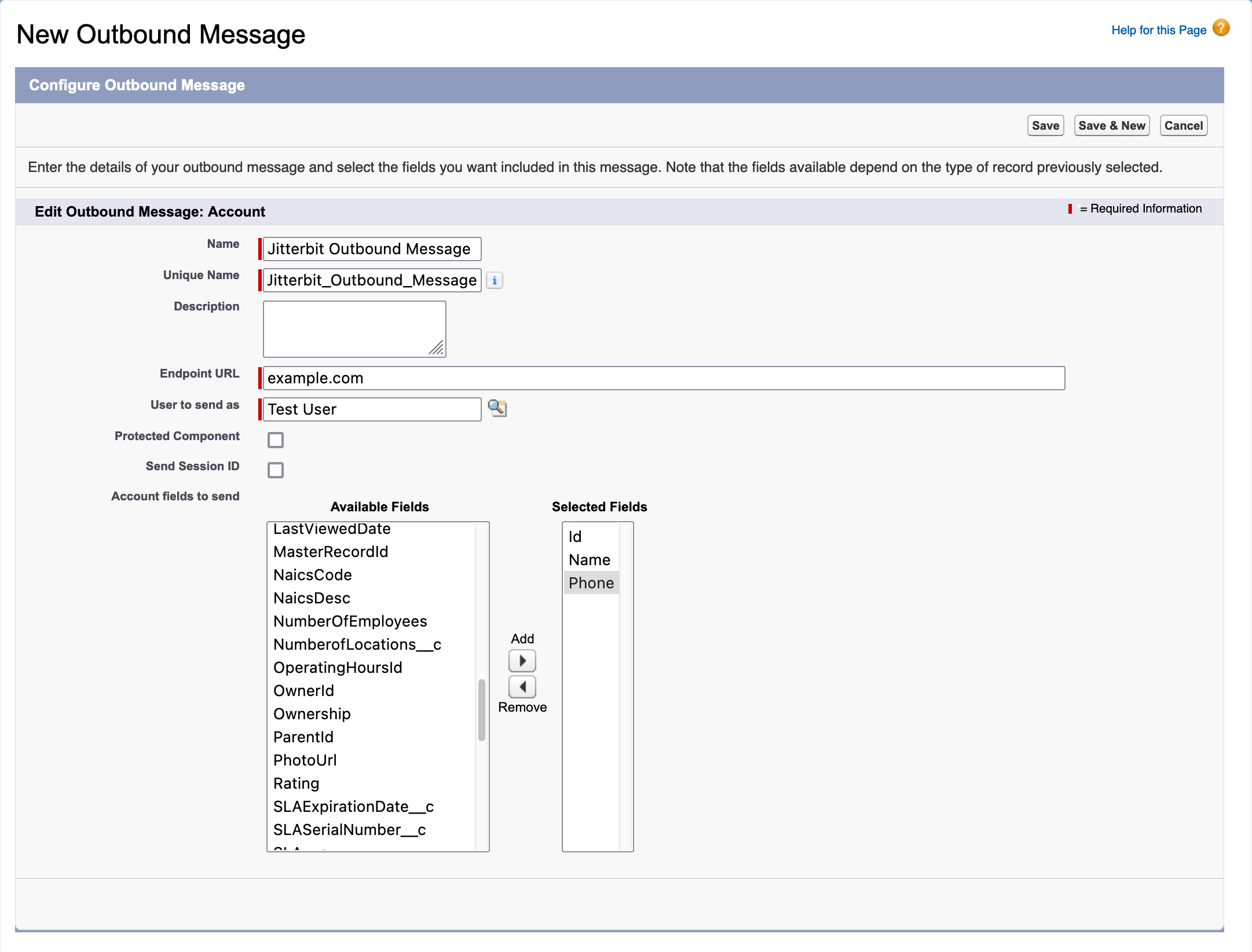Cancel the outbound message creation
The height and width of the screenshot is (952, 1252).
1183,125
